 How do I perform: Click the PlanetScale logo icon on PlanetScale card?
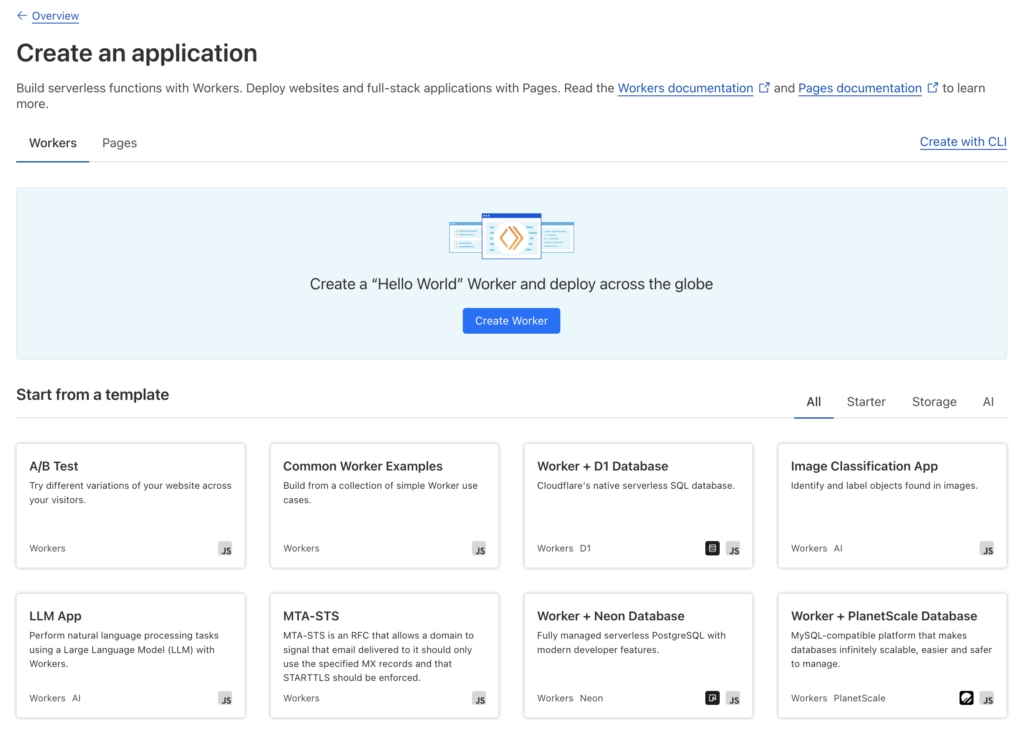click(967, 698)
